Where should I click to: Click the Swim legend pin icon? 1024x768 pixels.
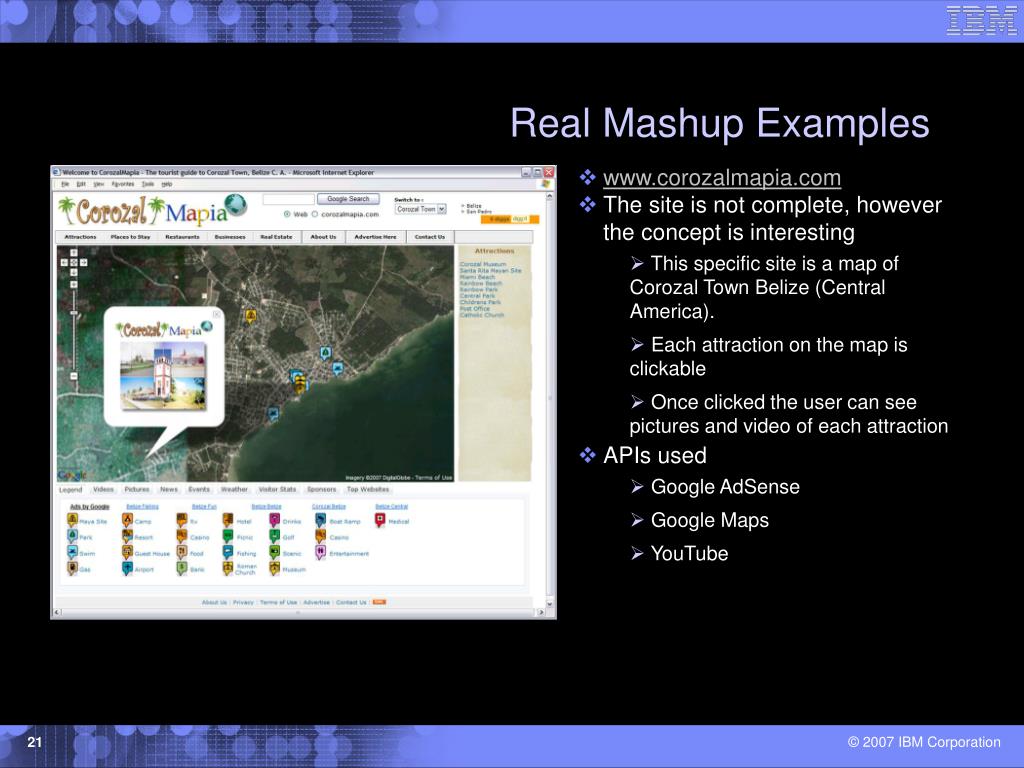tap(72, 552)
